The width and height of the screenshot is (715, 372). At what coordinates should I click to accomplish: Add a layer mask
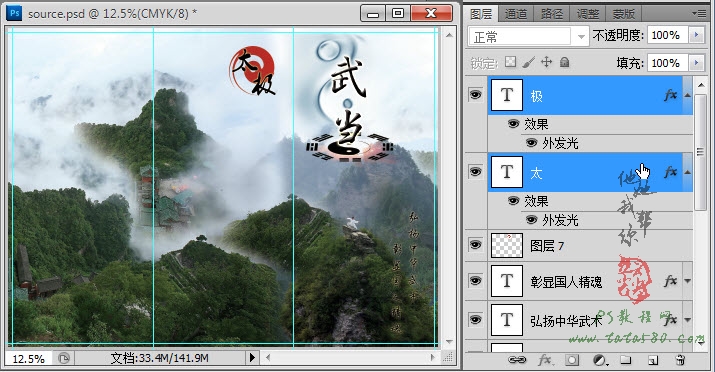click(x=572, y=360)
